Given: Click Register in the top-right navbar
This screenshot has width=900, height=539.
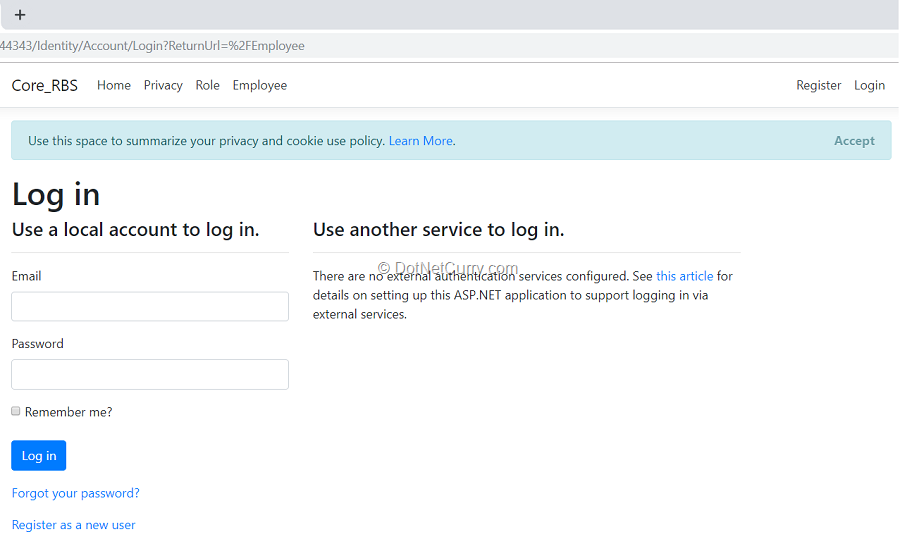Looking at the screenshot, I should tap(818, 86).
